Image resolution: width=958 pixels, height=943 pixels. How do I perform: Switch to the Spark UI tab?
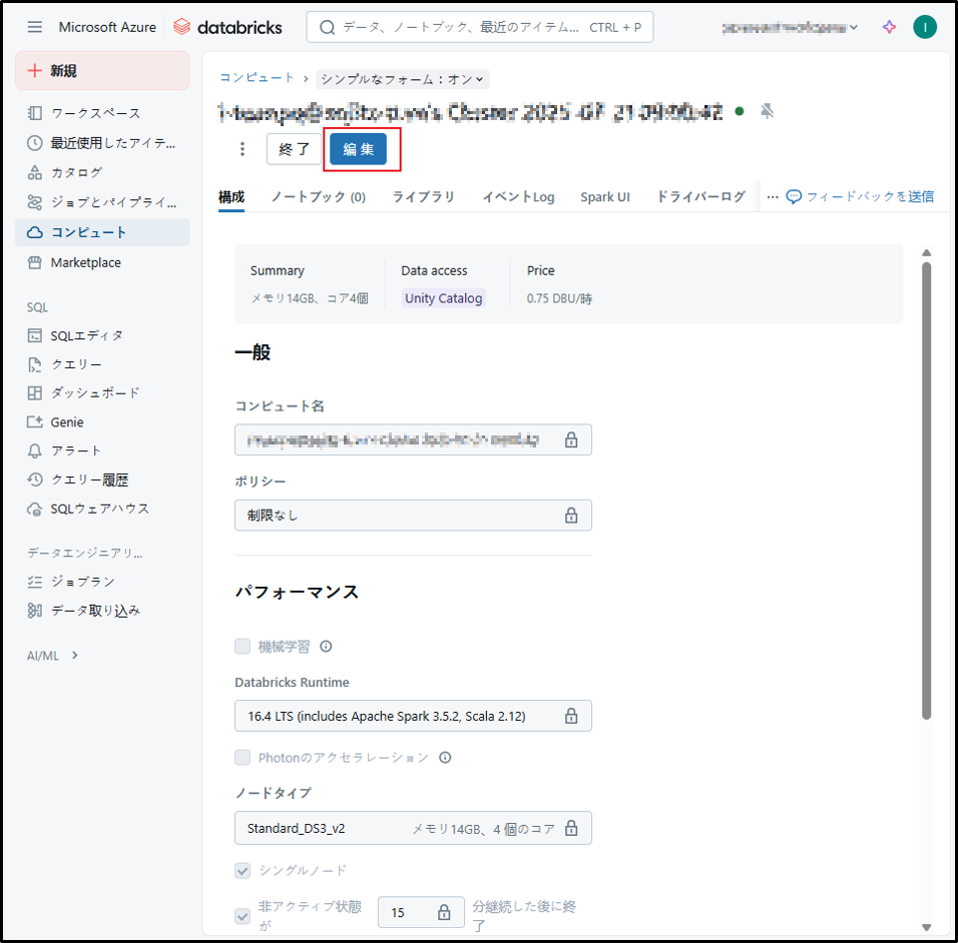[x=605, y=197]
